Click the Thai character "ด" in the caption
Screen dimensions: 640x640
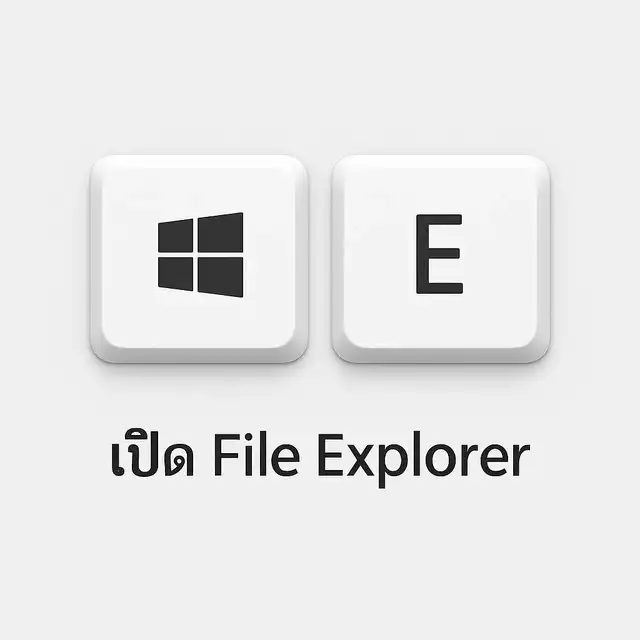click(x=179, y=460)
